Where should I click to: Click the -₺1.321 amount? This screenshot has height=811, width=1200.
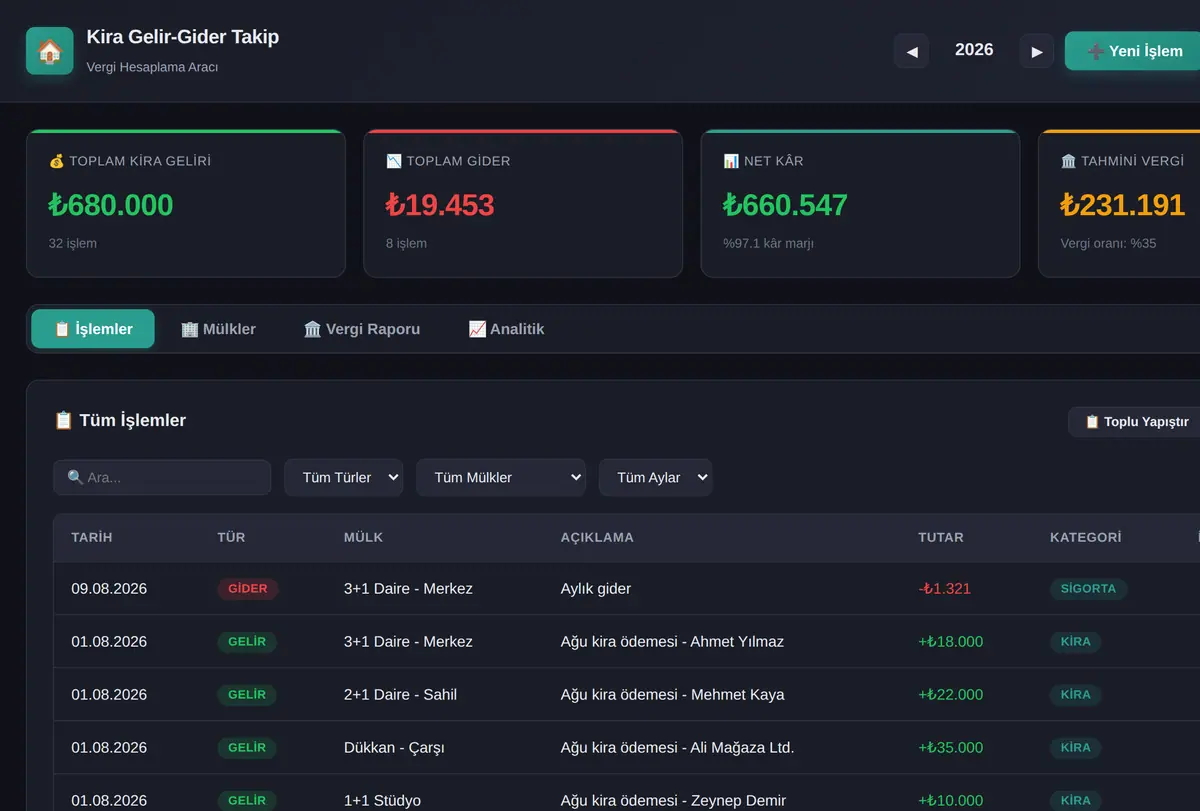click(x=944, y=589)
